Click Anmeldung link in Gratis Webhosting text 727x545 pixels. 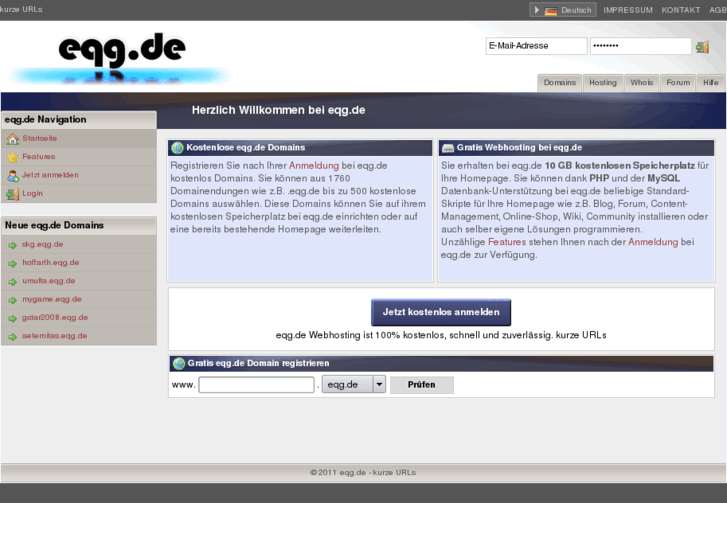pyautogui.click(x=653, y=242)
